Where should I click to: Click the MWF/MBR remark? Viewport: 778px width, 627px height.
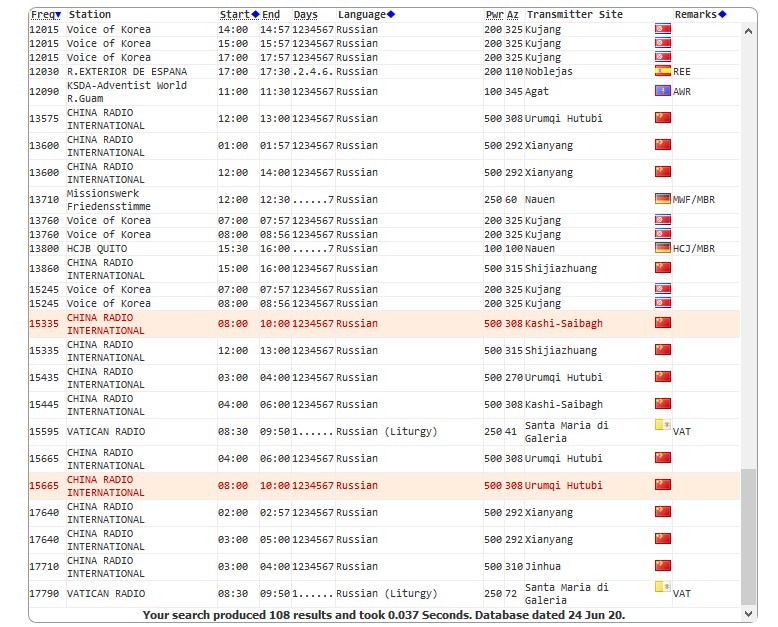[694, 200]
